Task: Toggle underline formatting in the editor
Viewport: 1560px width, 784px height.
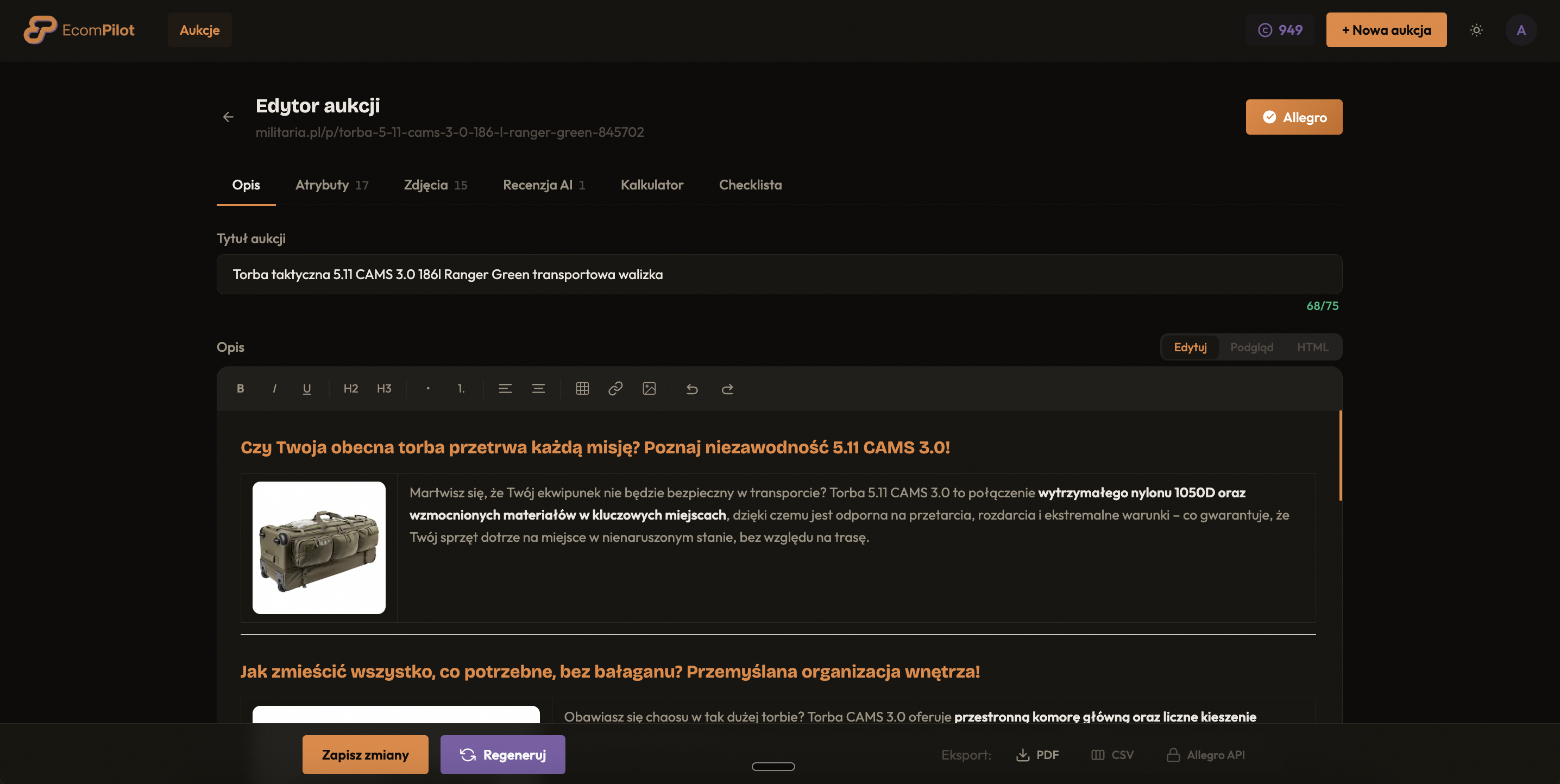Action: pyautogui.click(x=306, y=389)
